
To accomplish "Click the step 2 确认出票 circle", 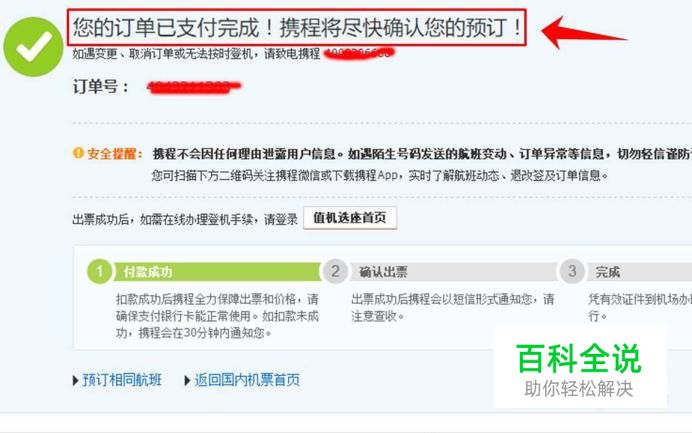I will tap(335, 271).
